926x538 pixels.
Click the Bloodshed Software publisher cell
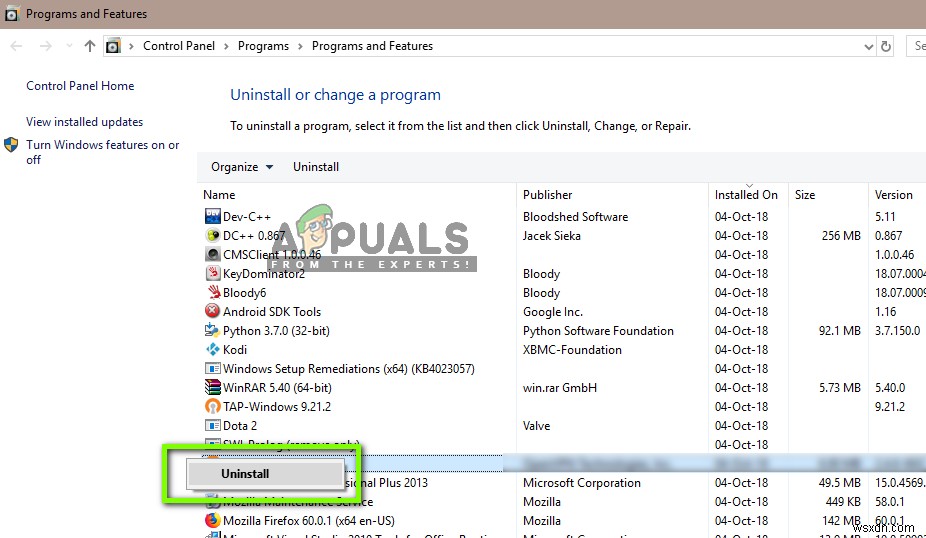point(575,217)
